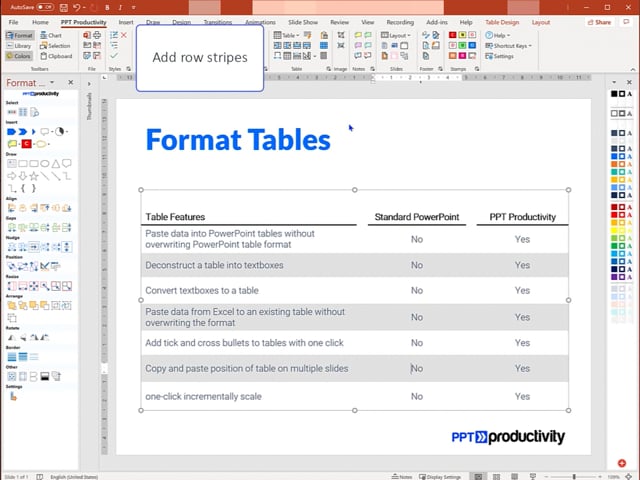The image size is (640, 480).
Task: Select the left brace shape in Draw section
Action: tap(23, 188)
